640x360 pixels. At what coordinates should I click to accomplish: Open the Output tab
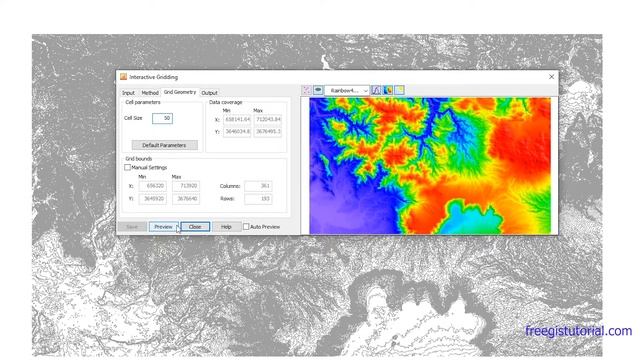pos(209,93)
